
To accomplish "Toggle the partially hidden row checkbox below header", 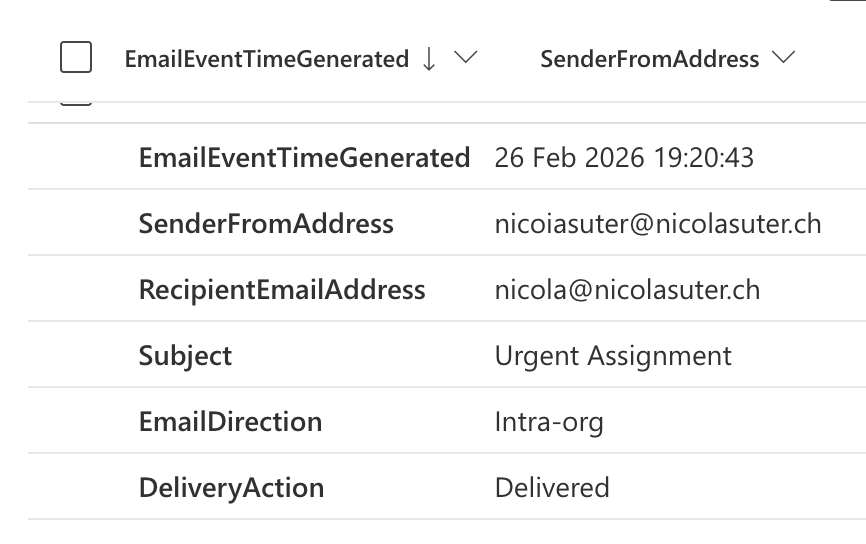I will [x=76, y=101].
